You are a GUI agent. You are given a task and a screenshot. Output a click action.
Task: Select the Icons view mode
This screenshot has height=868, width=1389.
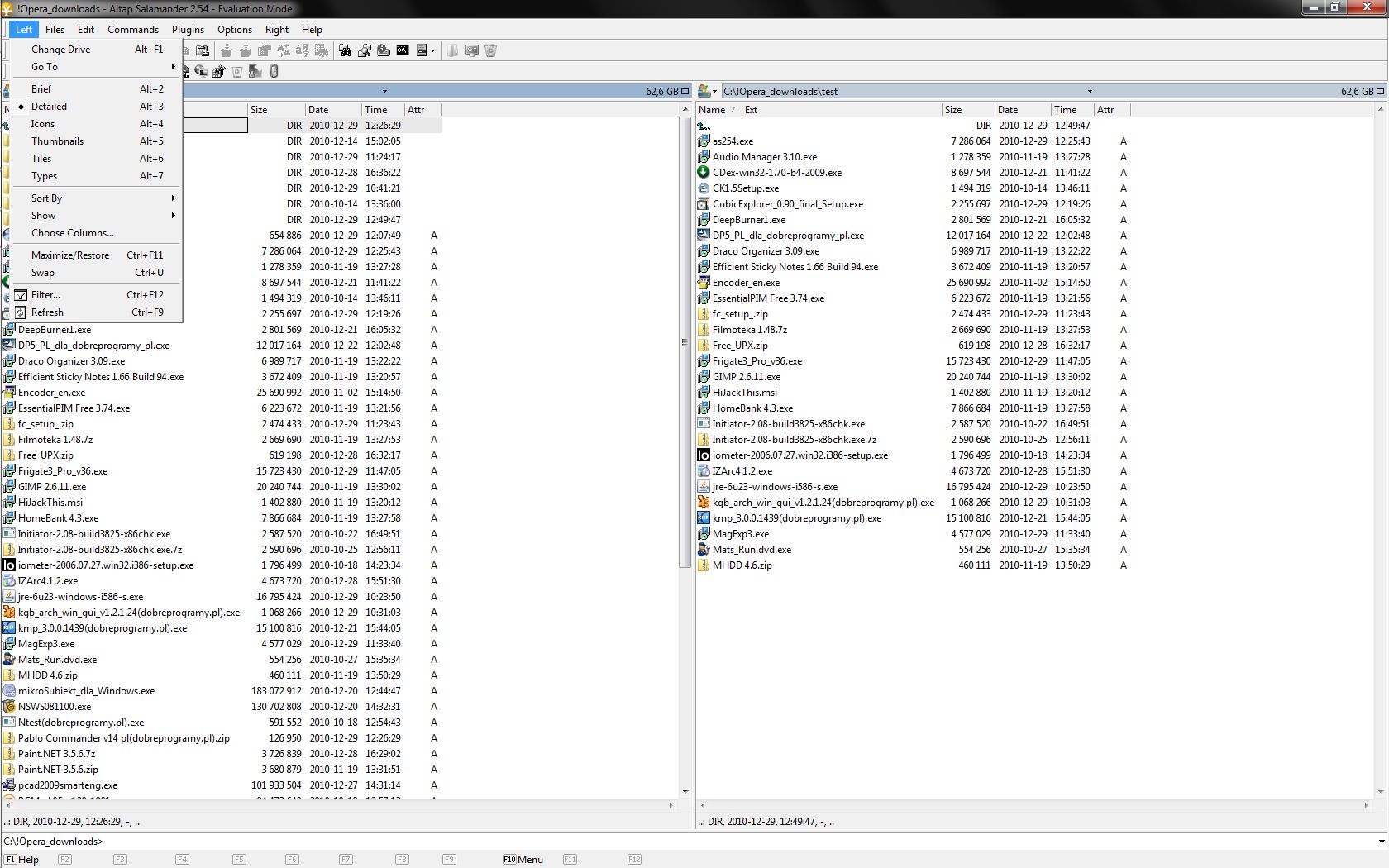click(x=98, y=124)
